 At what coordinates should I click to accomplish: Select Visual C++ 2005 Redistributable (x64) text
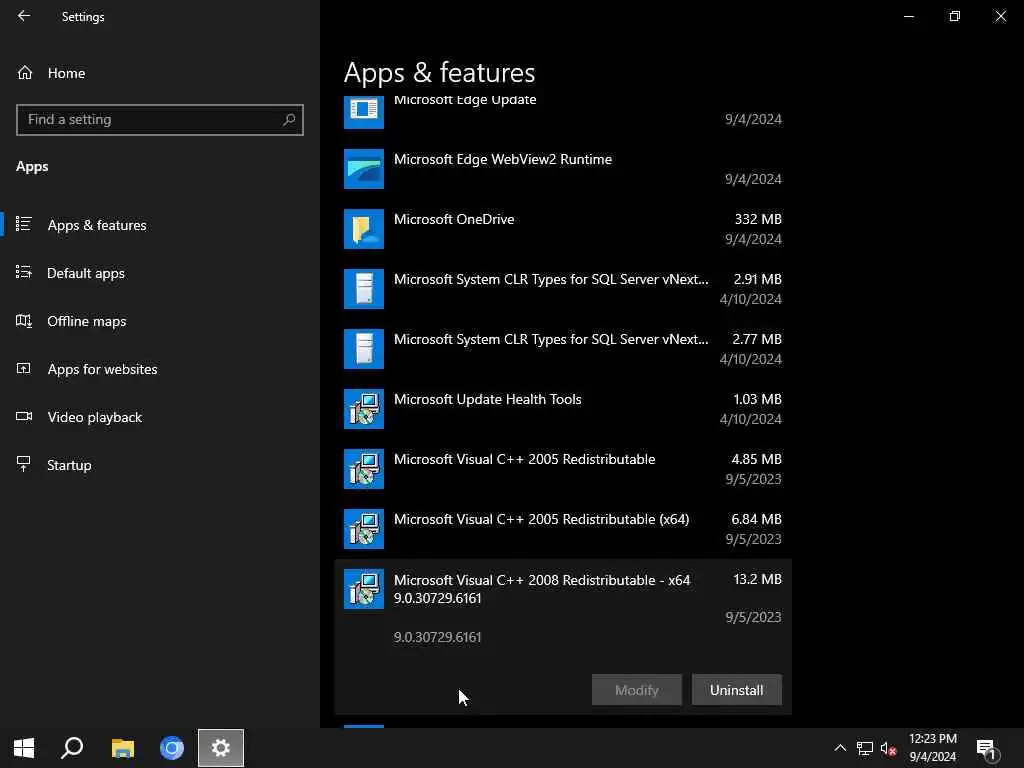[x=541, y=519]
